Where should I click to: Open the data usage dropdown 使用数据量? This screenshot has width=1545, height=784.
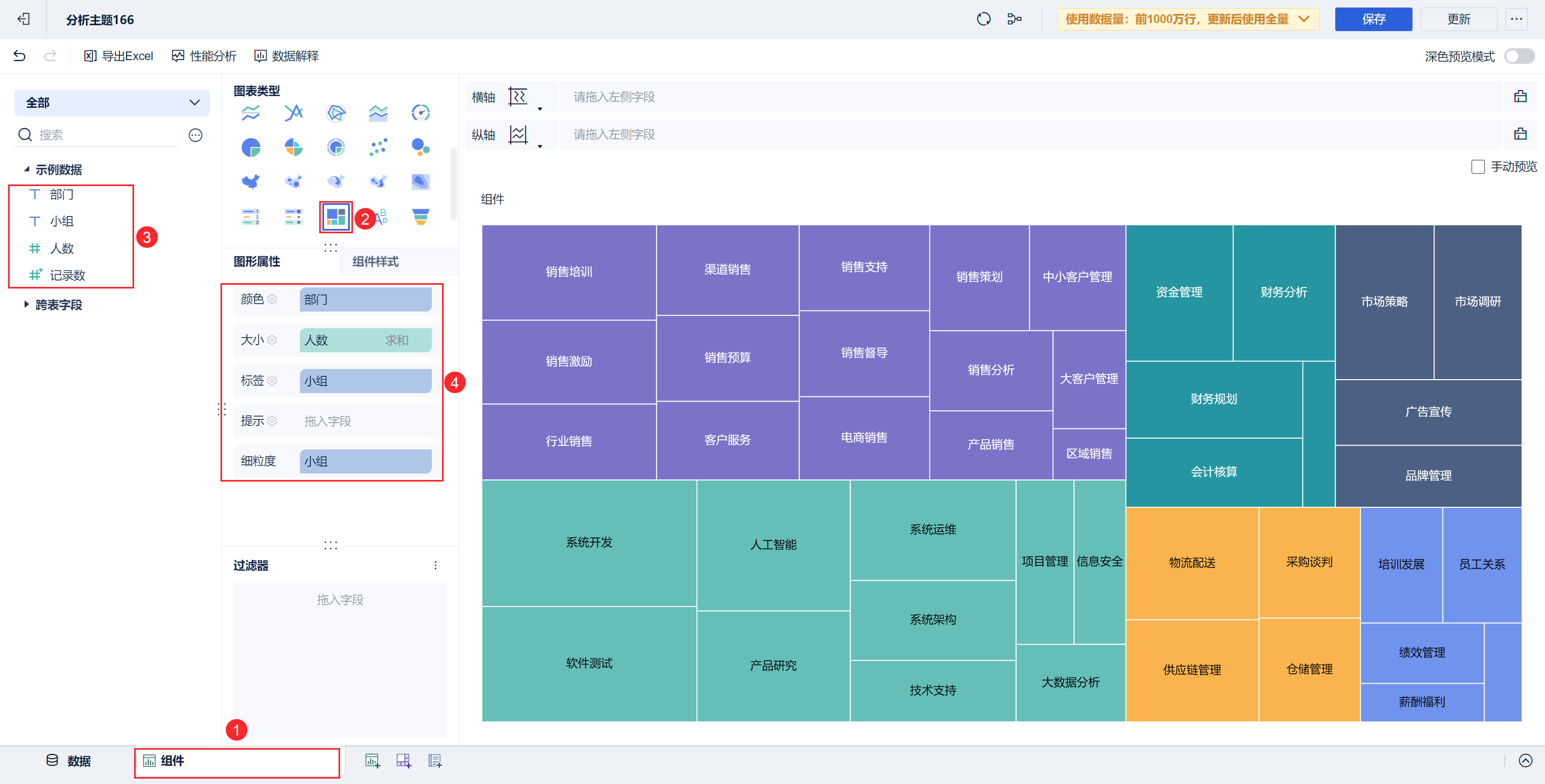click(x=1187, y=19)
